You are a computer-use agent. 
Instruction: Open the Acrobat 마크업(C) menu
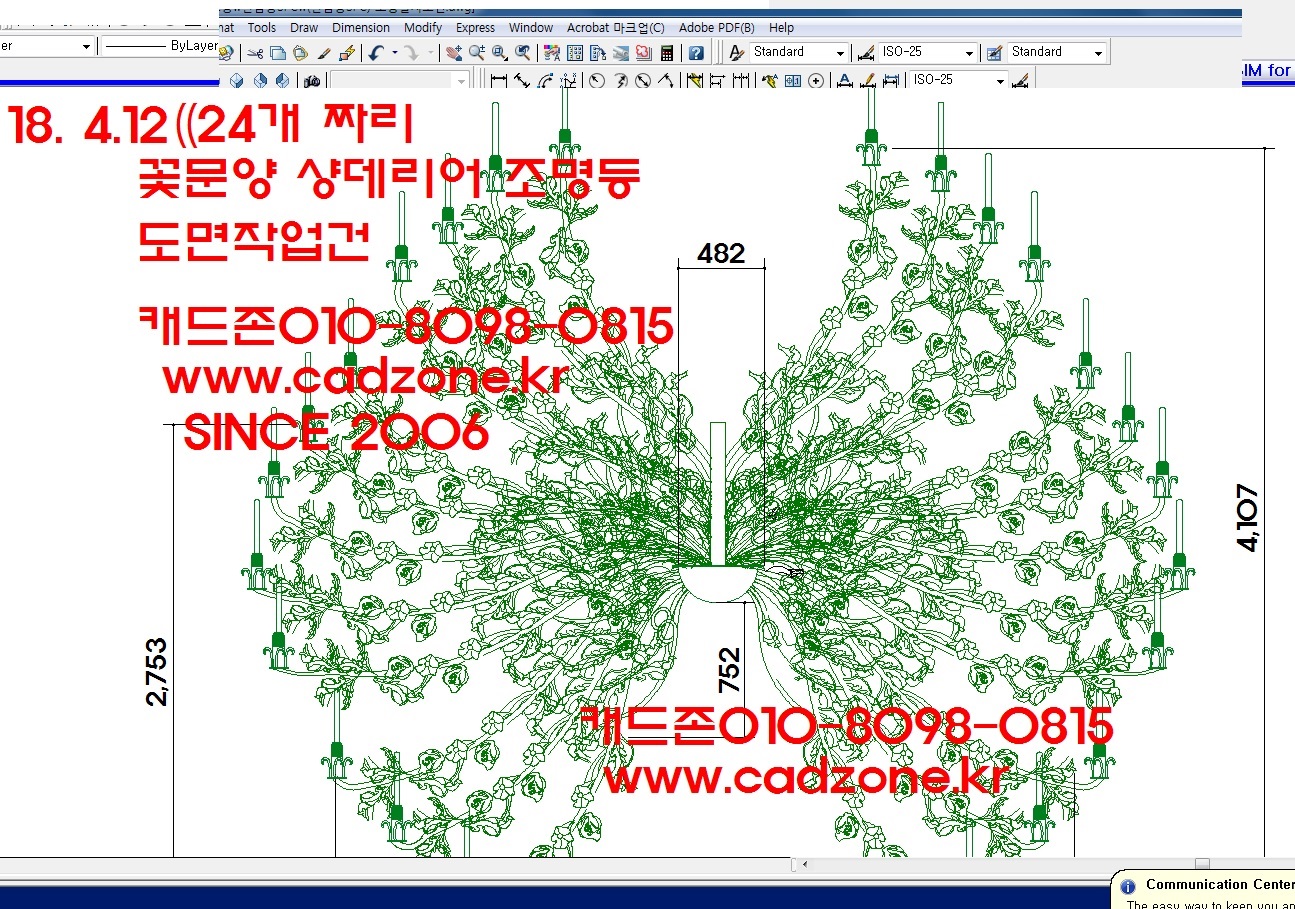point(615,28)
